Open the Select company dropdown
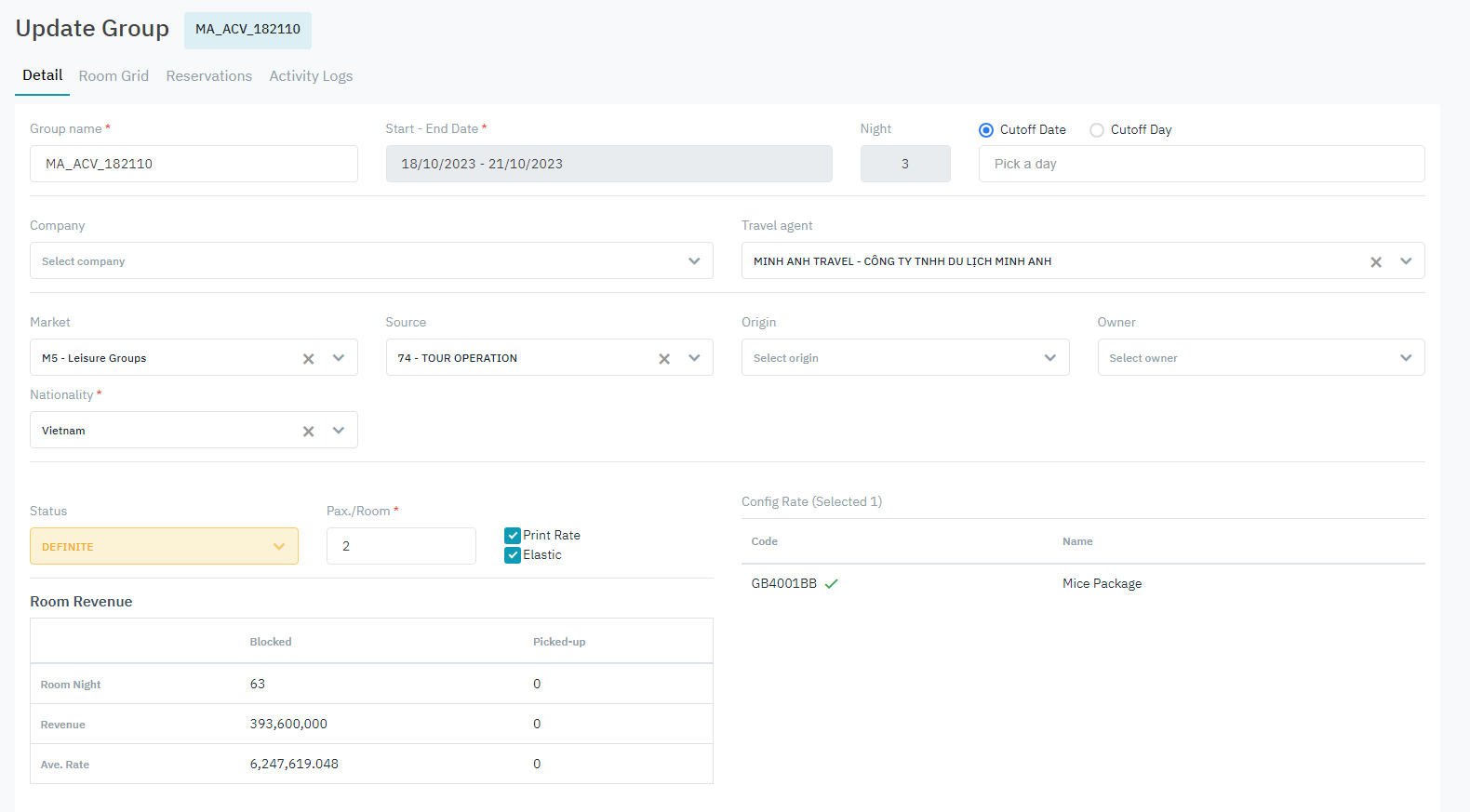 (x=370, y=261)
